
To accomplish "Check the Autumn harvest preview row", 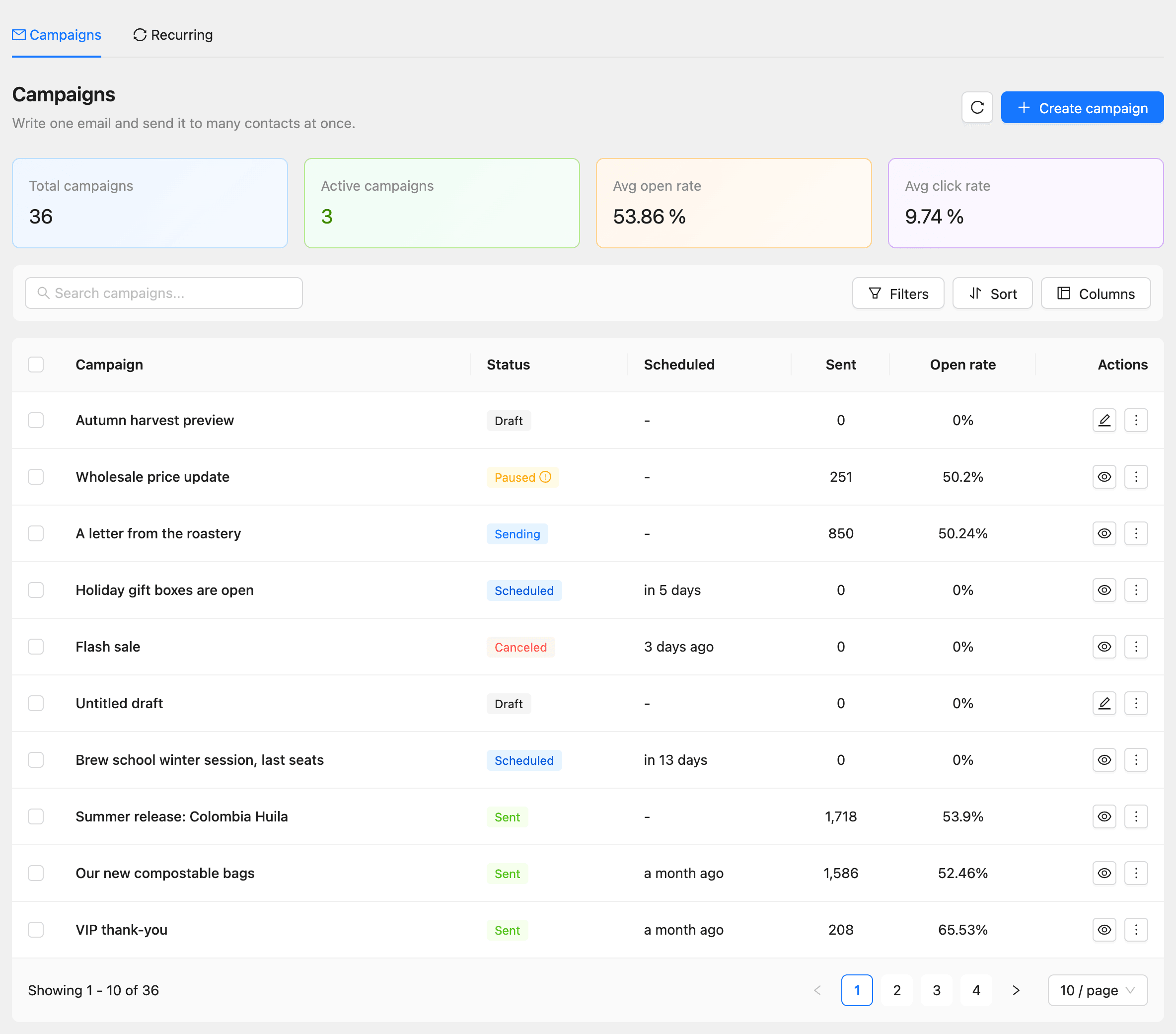I will point(36,421).
